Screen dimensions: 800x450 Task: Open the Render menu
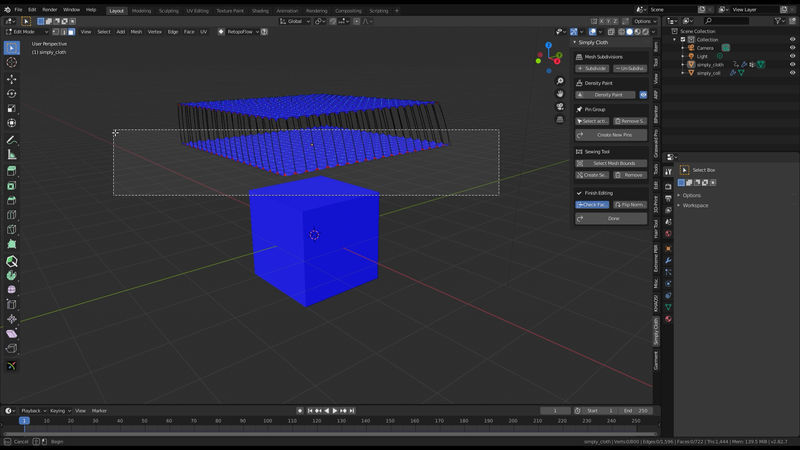coord(49,10)
